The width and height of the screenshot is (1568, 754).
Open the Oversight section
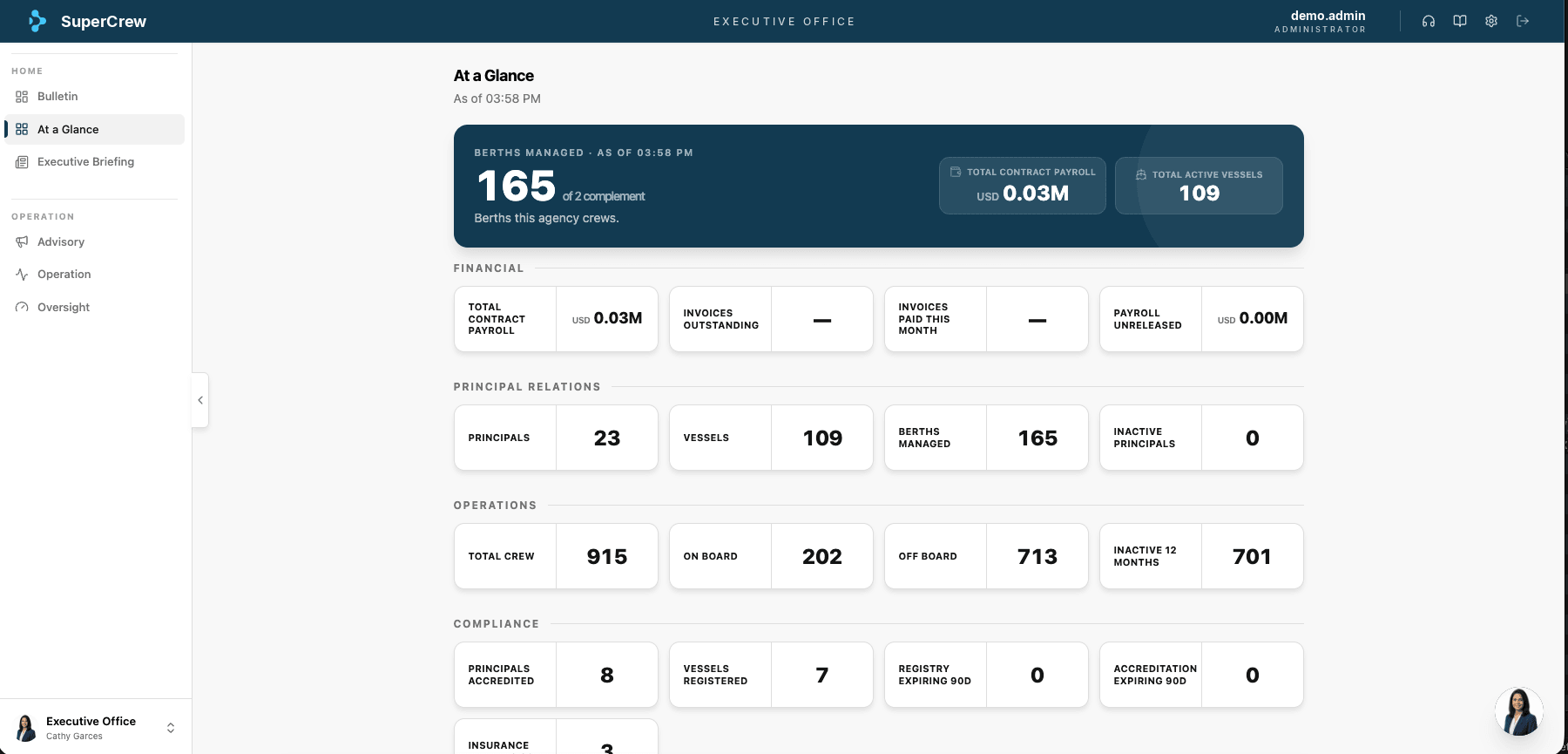(x=94, y=307)
